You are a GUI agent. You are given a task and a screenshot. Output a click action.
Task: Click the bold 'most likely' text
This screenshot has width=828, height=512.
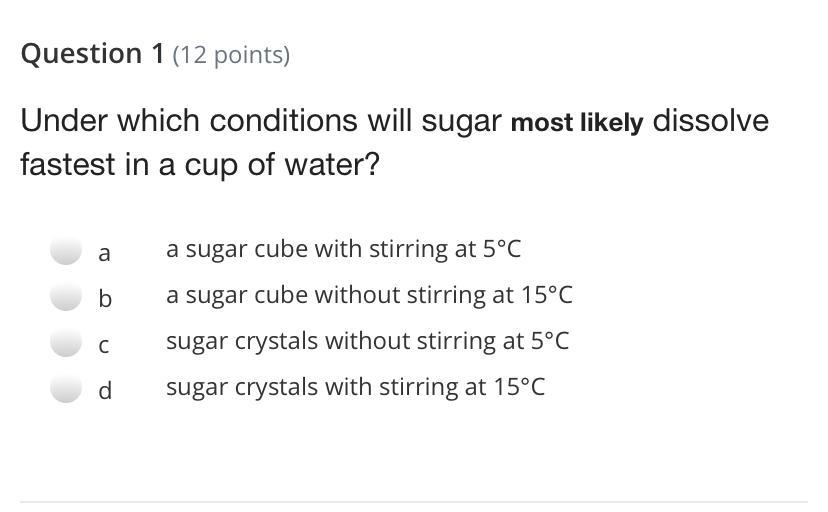[577, 123]
